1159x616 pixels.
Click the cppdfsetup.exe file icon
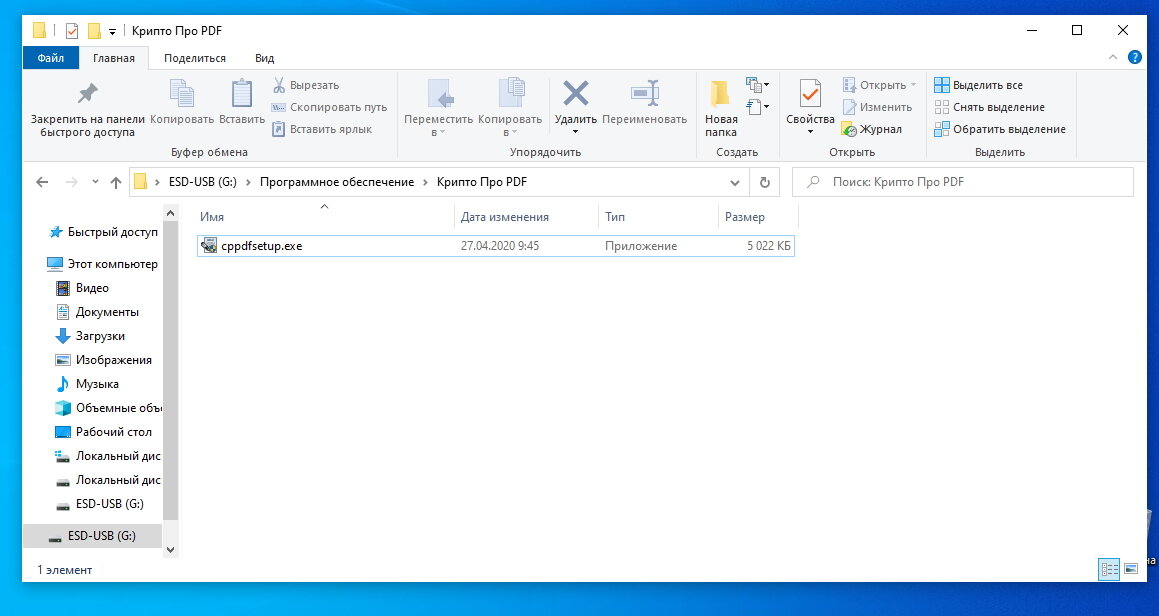(x=209, y=246)
